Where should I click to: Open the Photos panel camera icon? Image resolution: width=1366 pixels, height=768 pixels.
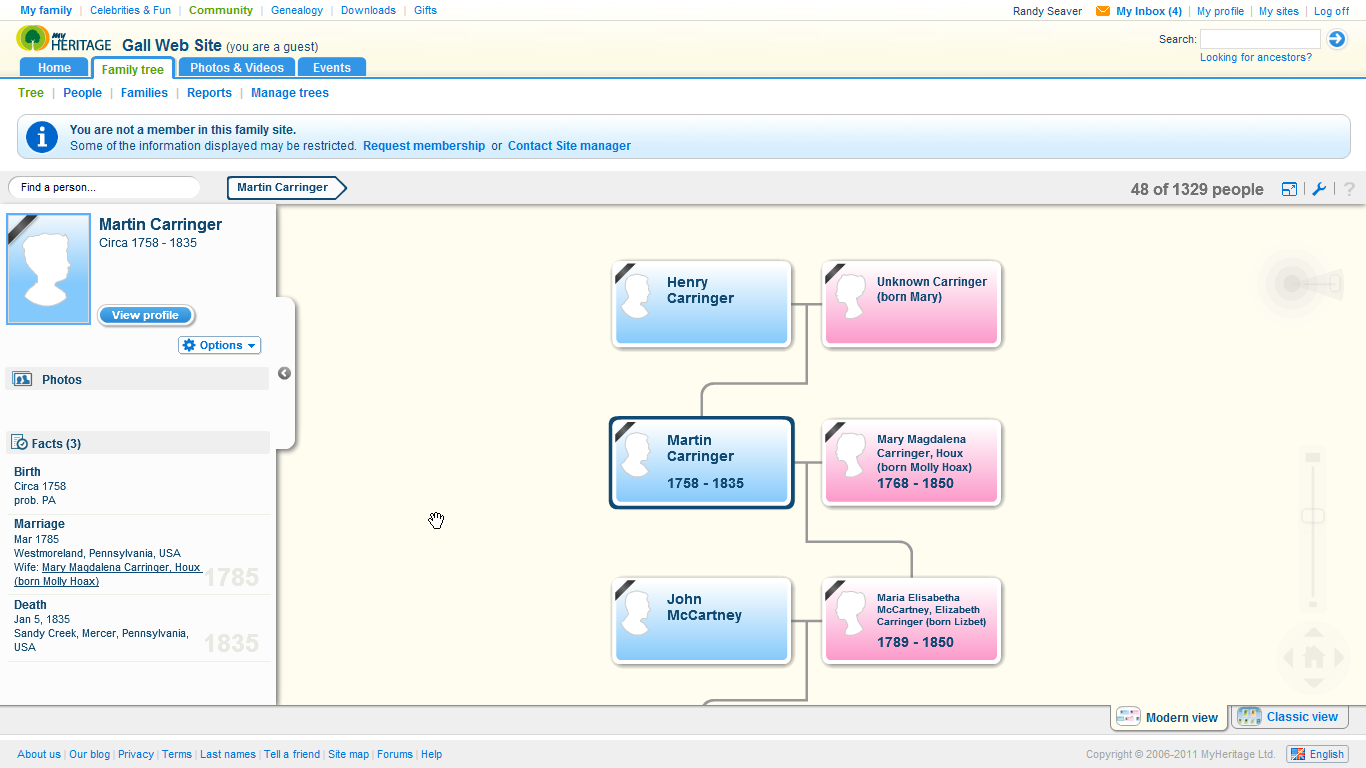coord(22,379)
